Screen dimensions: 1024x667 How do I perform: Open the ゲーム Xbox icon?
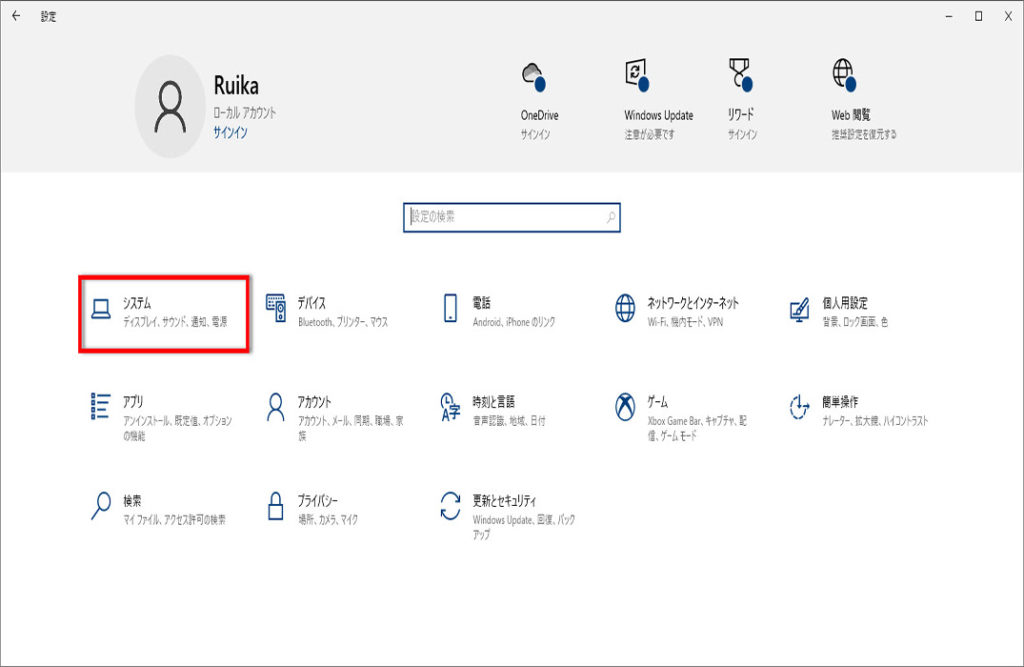(x=626, y=406)
